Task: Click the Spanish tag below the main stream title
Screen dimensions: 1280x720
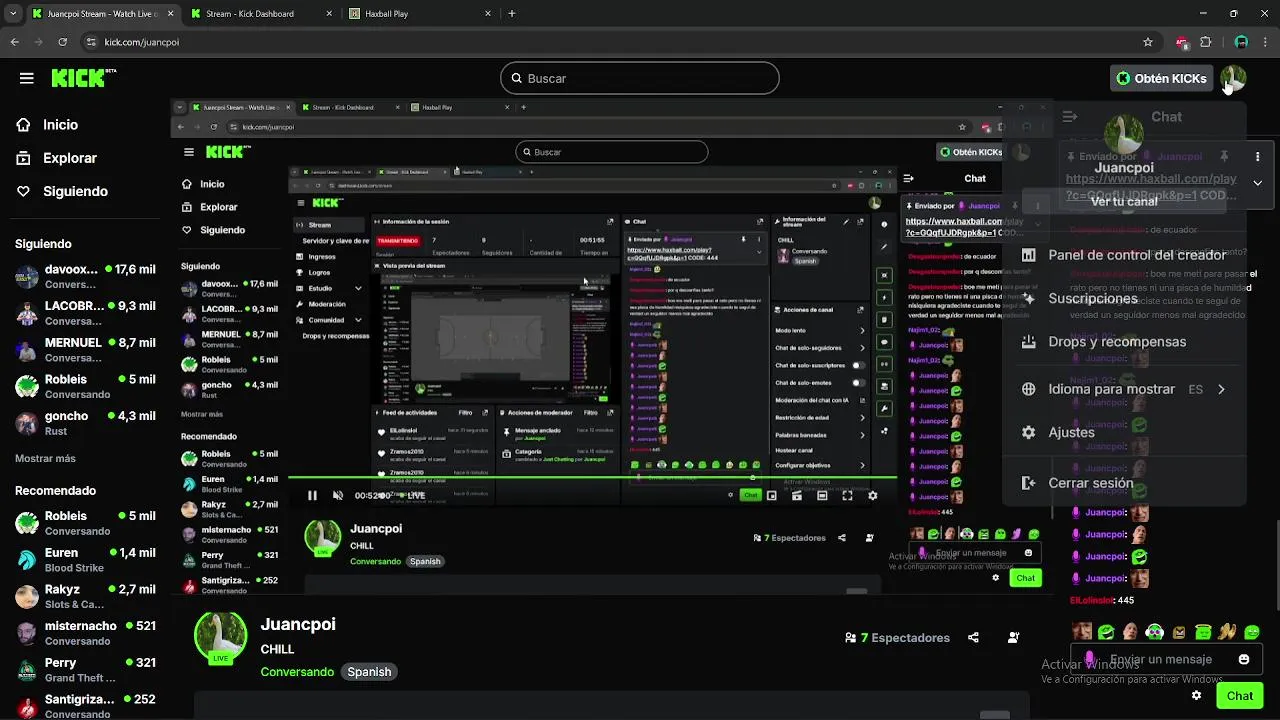Action: (x=369, y=672)
